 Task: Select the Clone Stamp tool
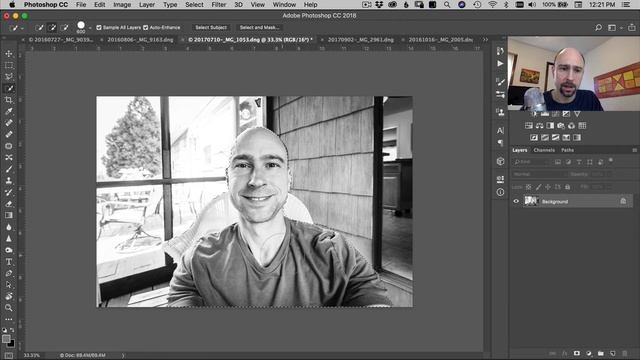tap(9, 180)
